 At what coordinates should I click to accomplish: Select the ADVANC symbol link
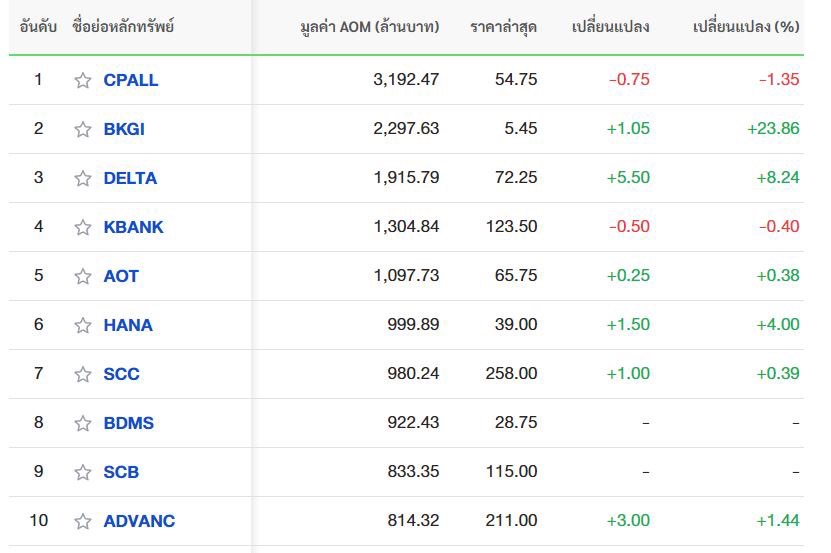pyautogui.click(x=139, y=521)
